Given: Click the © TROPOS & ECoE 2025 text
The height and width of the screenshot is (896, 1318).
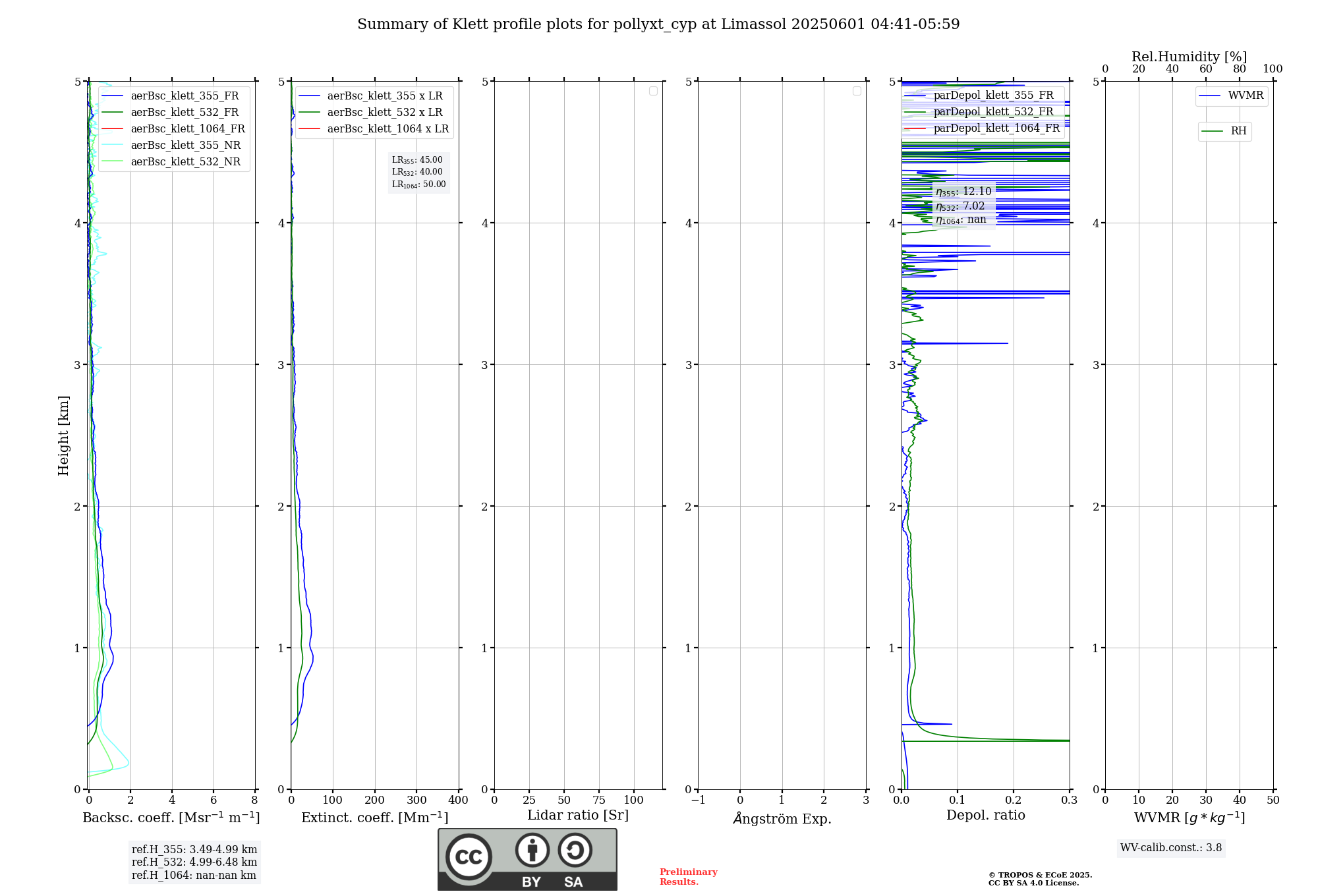Looking at the screenshot, I should [x=1040, y=875].
